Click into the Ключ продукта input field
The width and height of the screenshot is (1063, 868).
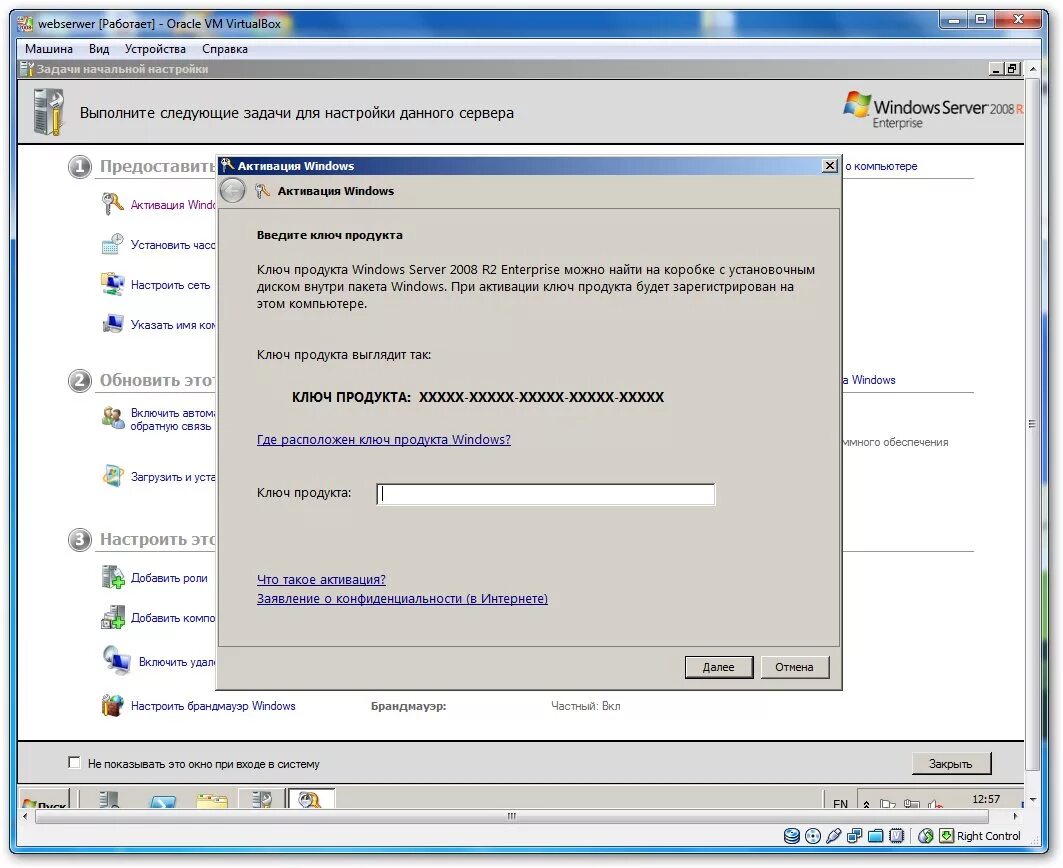pyautogui.click(x=546, y=494)
